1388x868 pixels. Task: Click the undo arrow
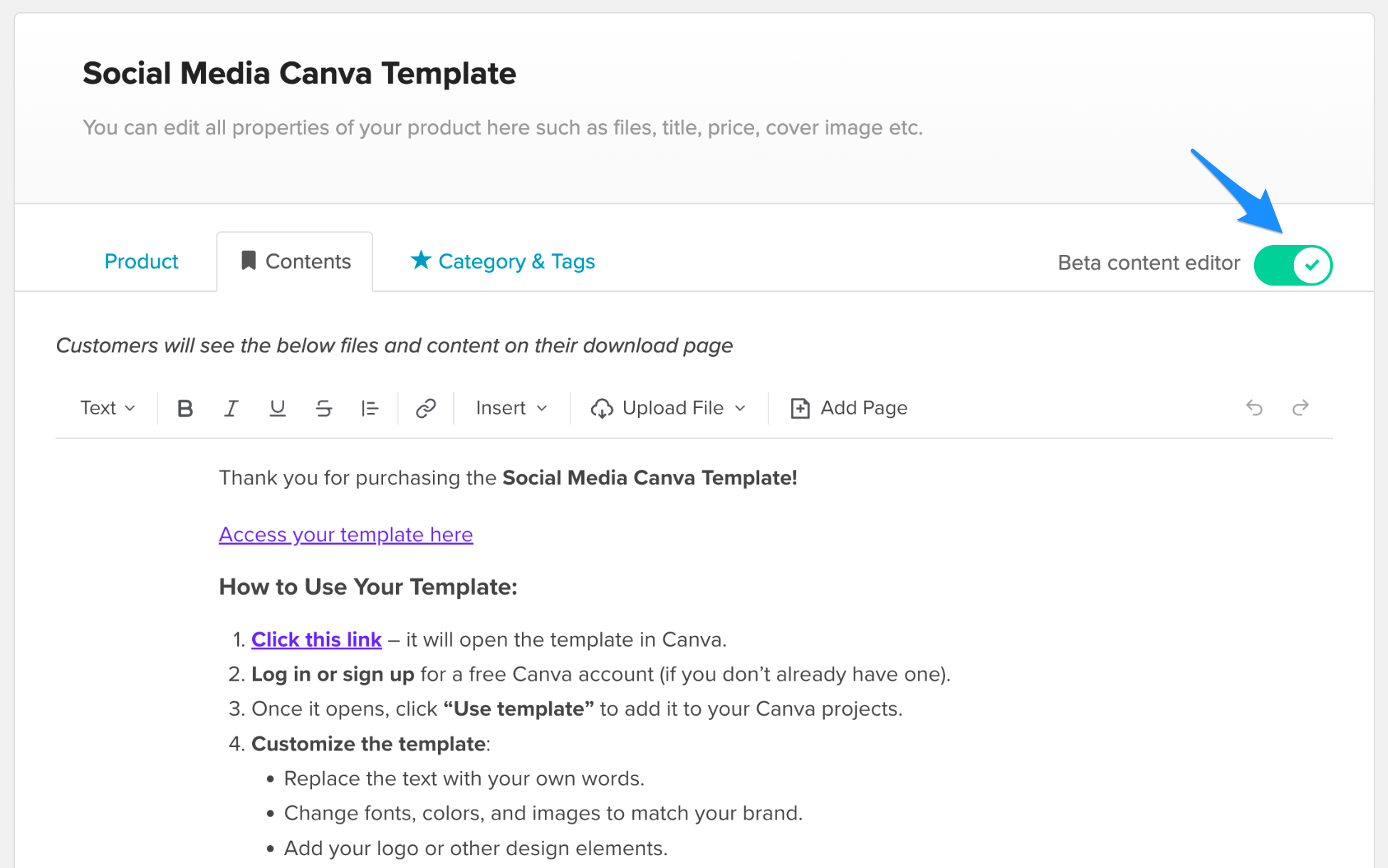(x=1254, y=408)
